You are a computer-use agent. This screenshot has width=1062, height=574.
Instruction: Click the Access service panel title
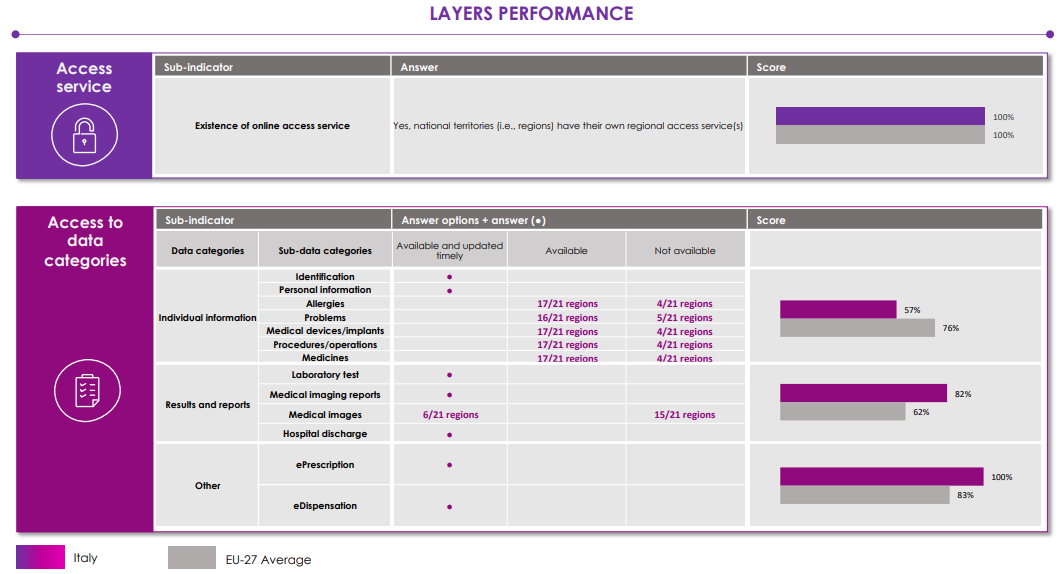[84, 77]
